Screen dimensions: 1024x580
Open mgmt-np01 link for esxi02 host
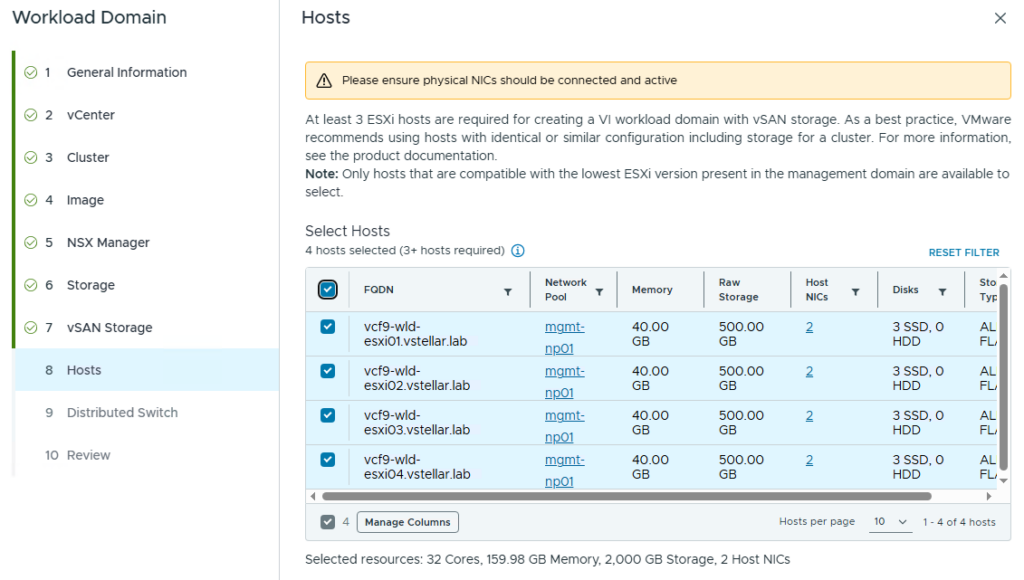click(x=564, y=381)
